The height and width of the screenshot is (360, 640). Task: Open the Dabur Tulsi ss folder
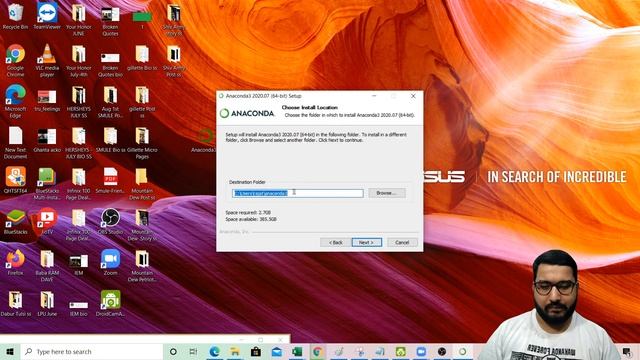[15, 303]
